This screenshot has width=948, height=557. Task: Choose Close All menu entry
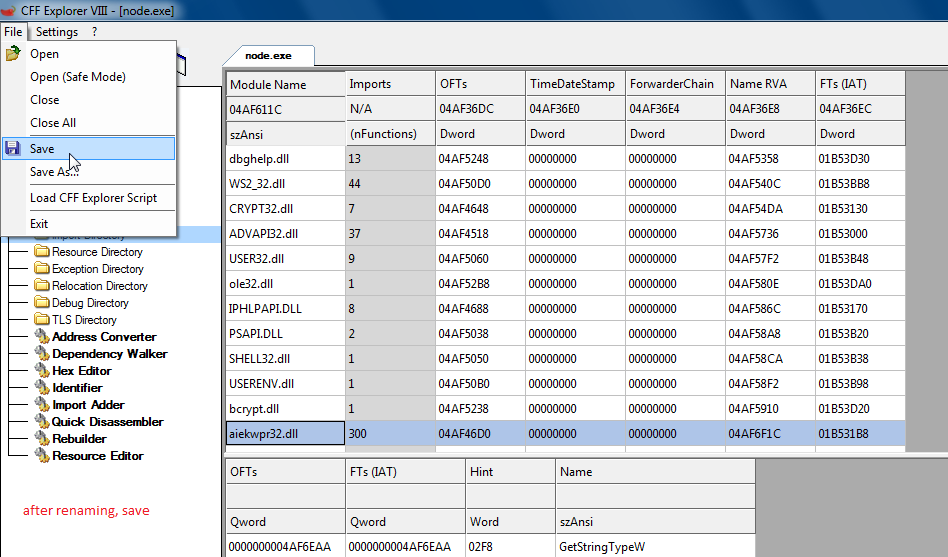(x=88, y=123)
